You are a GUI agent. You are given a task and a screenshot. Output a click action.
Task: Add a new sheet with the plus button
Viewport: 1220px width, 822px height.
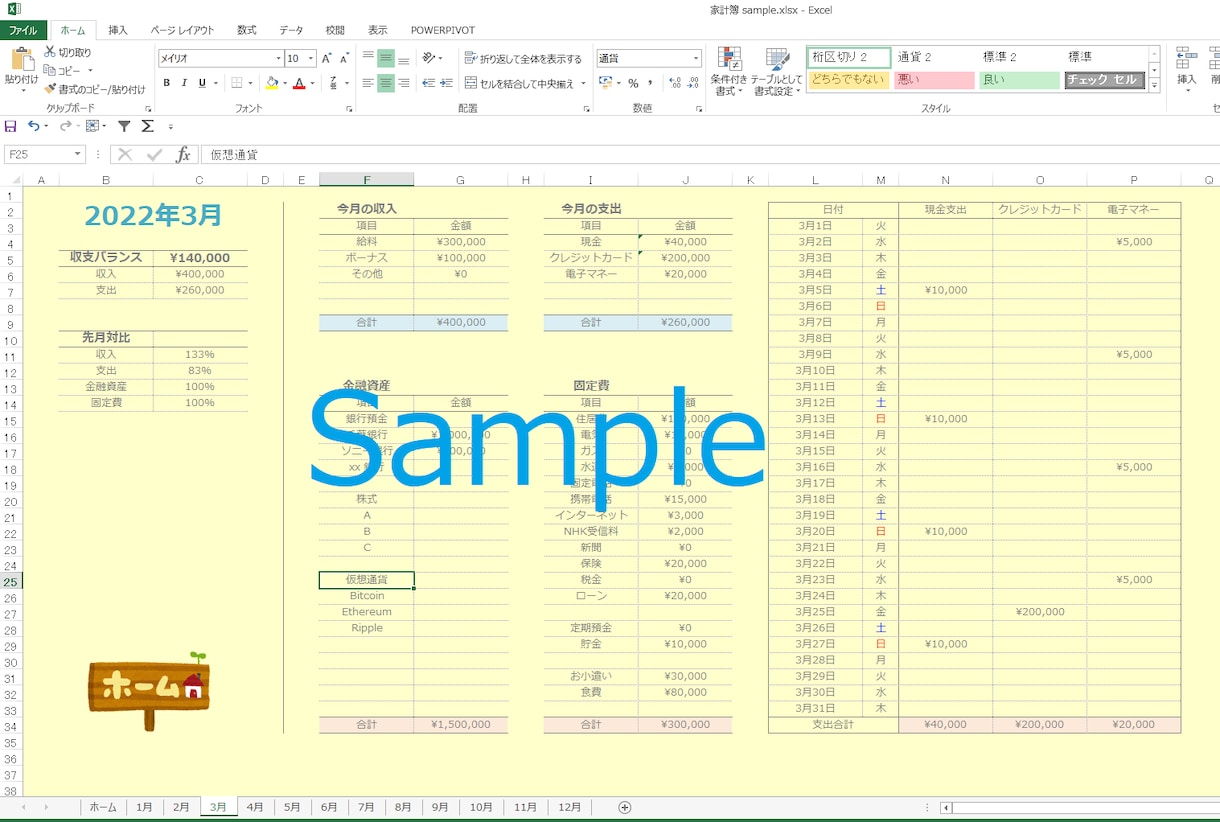coord(625,807)
